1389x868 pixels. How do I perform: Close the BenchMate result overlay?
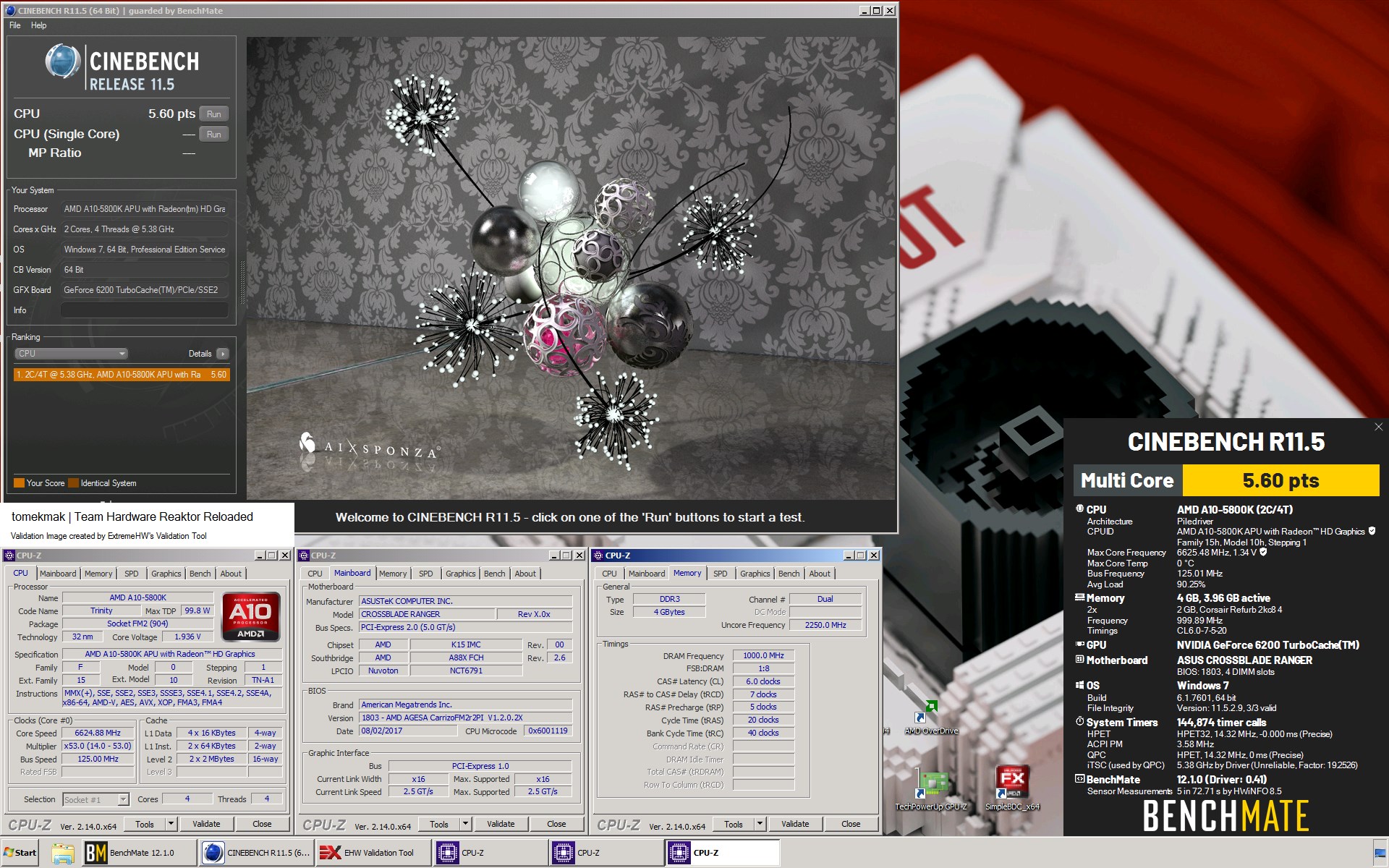pos(1378,427)
